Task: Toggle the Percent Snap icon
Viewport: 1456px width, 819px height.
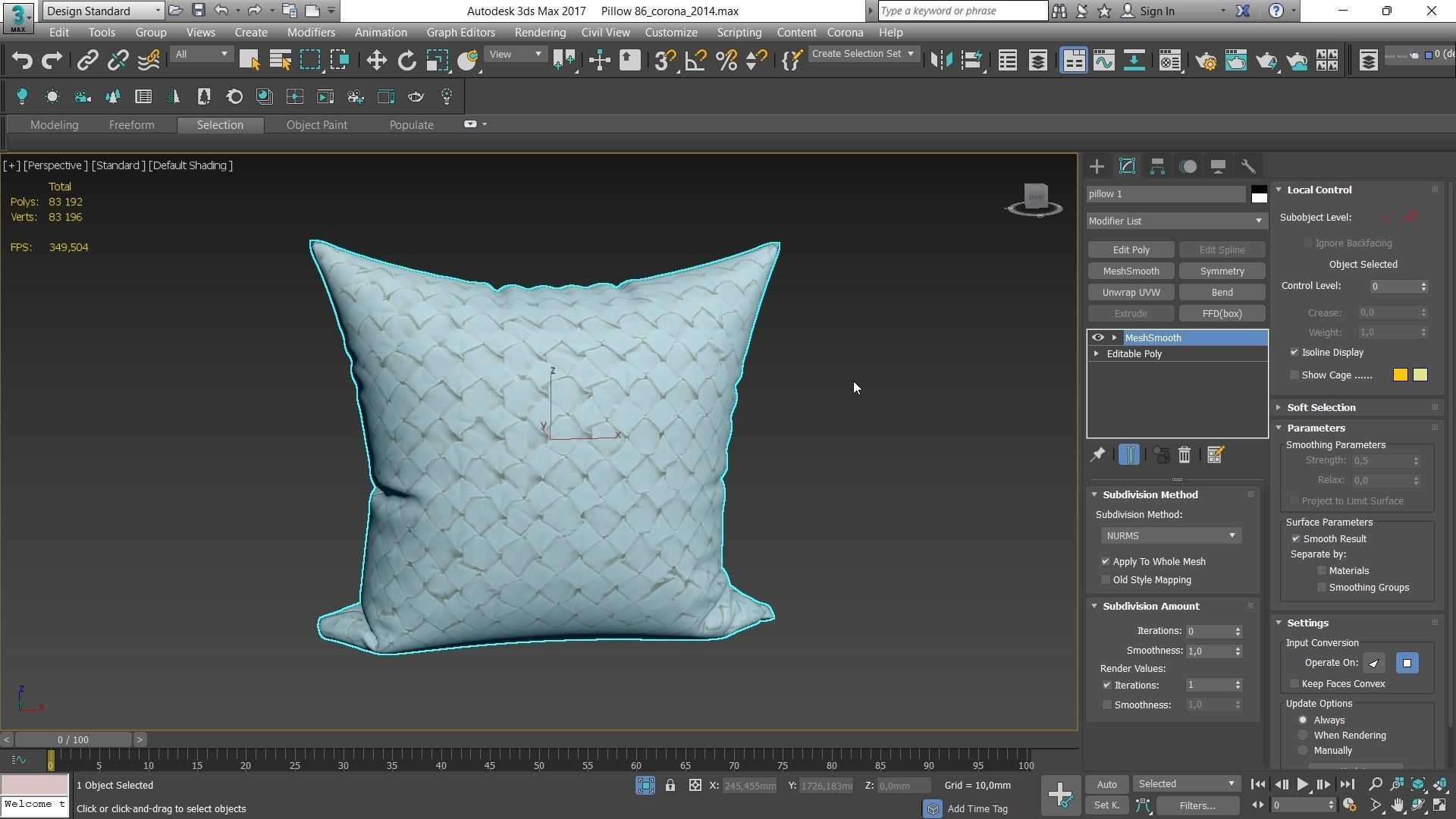Action: [726, 61]
